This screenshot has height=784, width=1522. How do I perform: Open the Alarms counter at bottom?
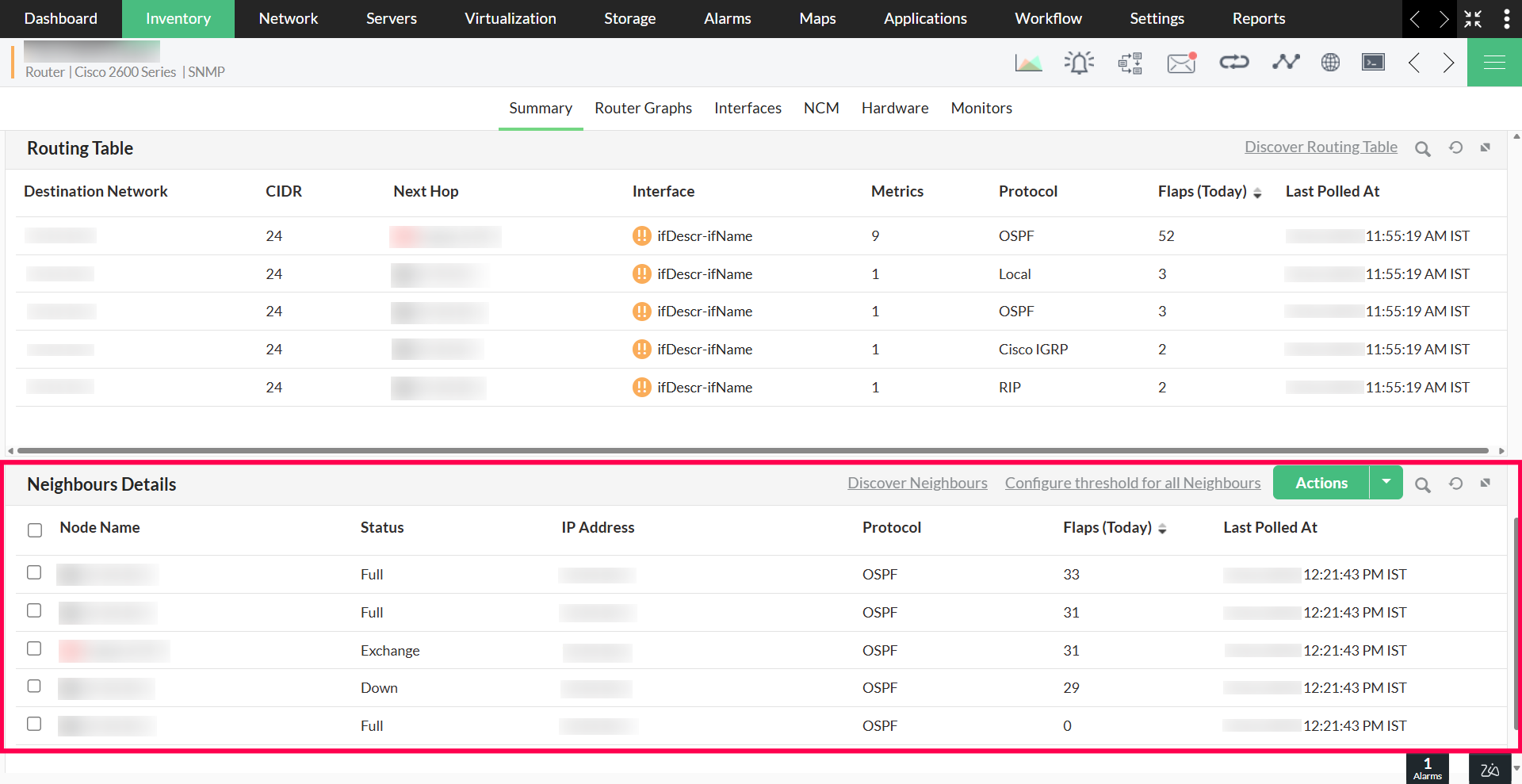(1427, 768)
